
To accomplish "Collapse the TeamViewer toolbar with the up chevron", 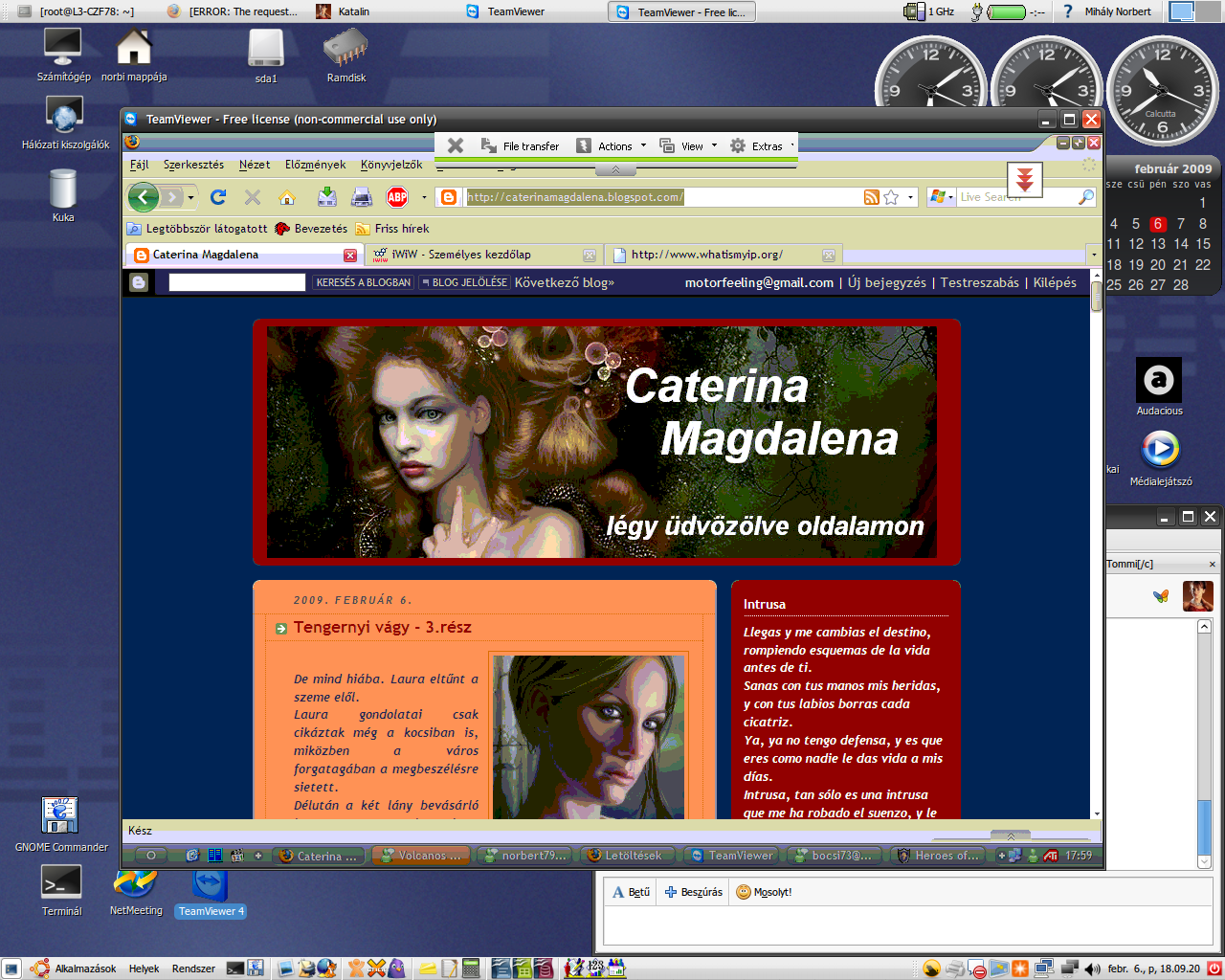I will pyautogui.click(x=615, y=170).
